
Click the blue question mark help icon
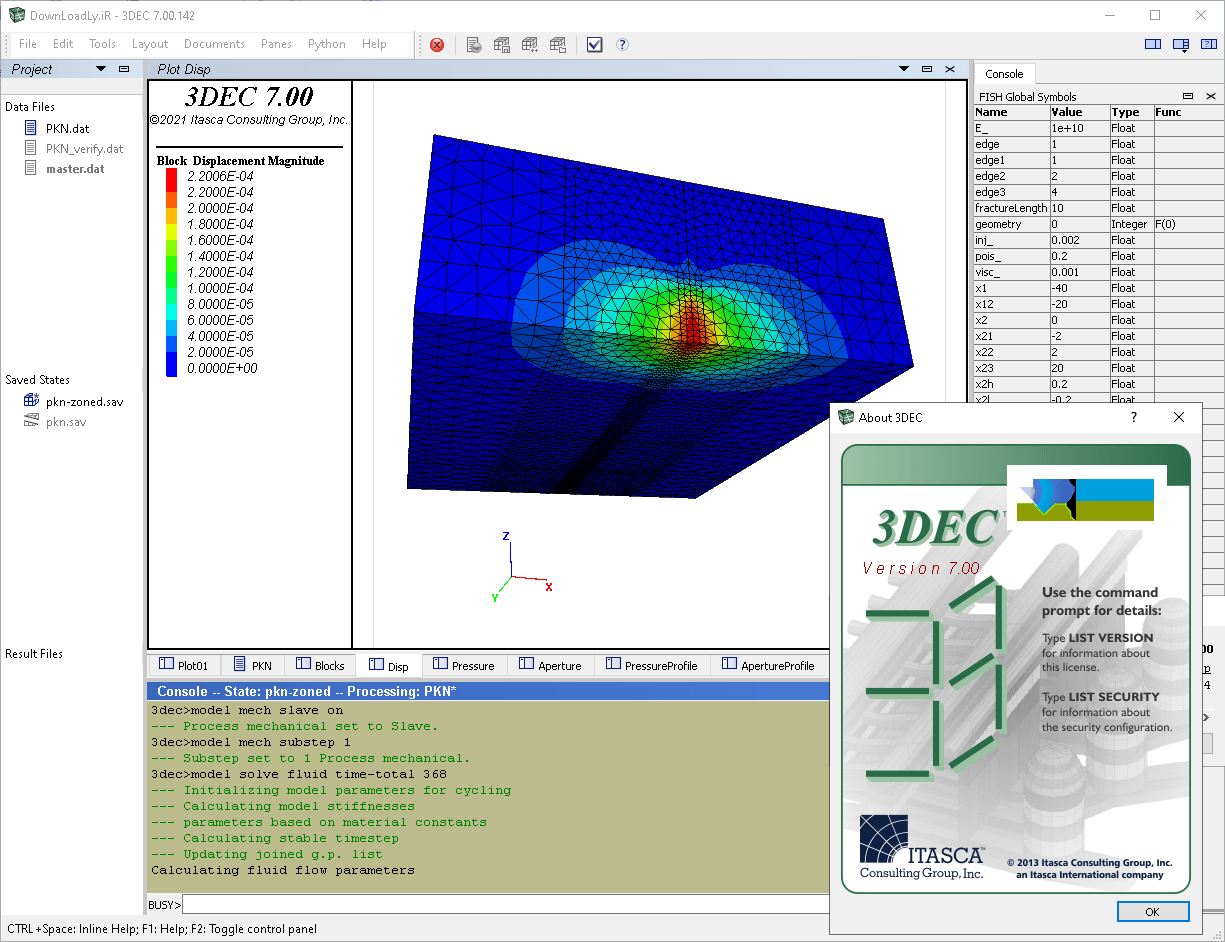622,44
